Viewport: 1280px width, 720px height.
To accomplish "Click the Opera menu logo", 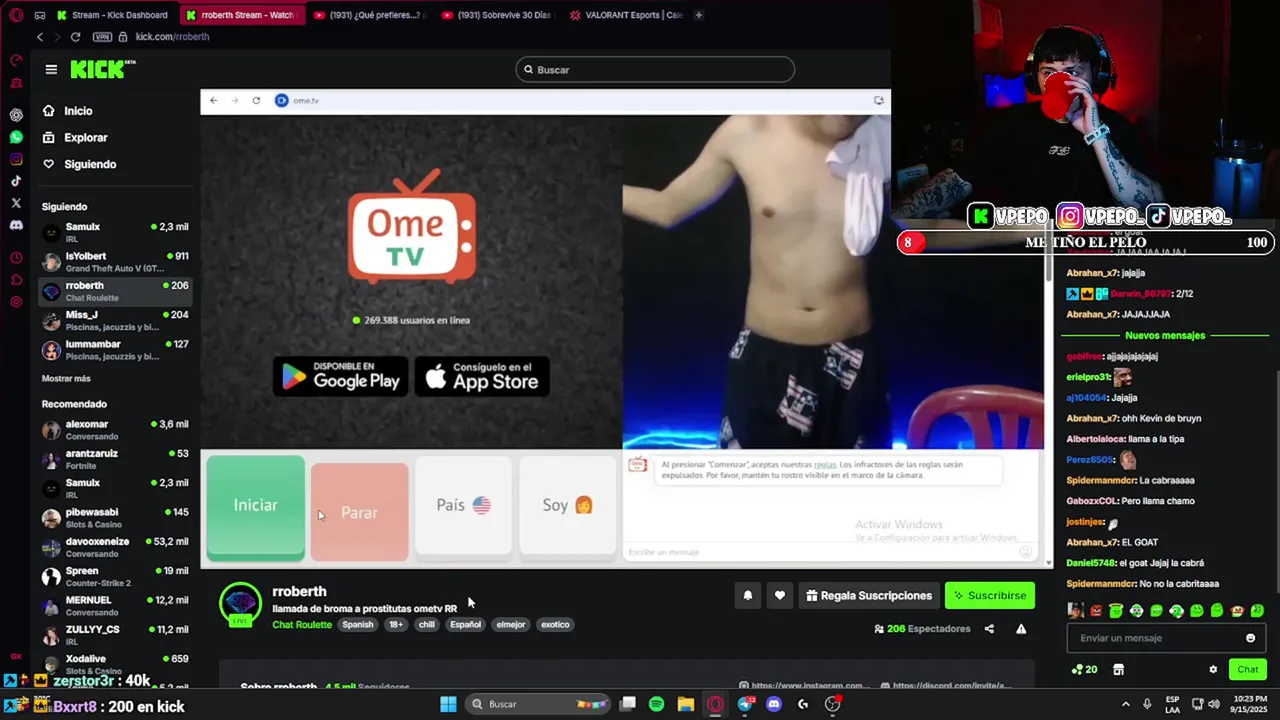I will point(14,15).
